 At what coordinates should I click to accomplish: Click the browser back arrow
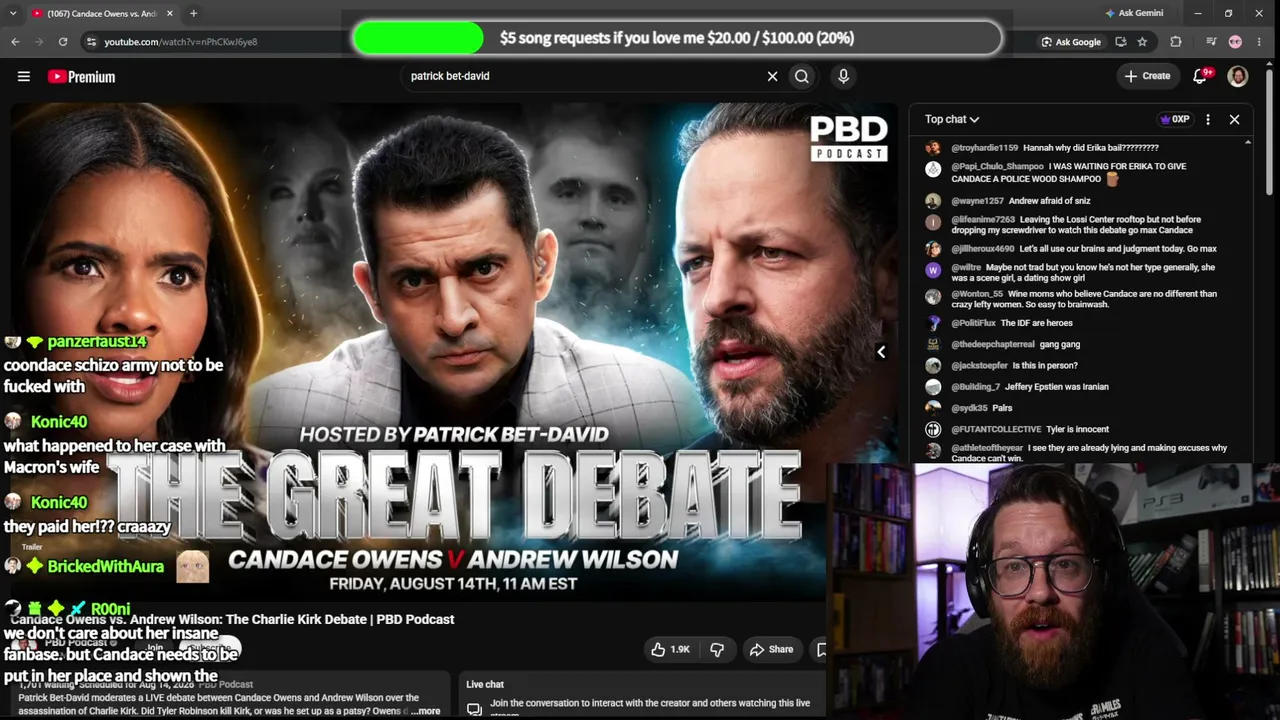pos(15,42)
